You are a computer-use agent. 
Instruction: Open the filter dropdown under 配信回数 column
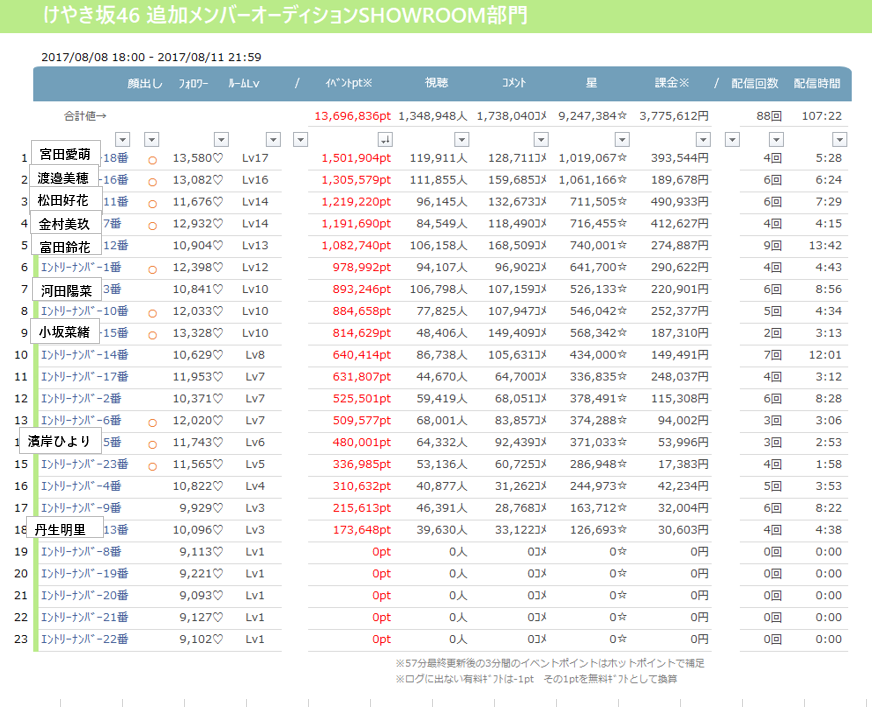pos(776,139)
